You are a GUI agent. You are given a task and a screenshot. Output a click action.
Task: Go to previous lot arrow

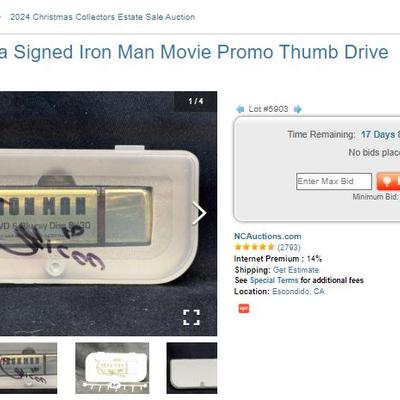(x=240, y=109)
